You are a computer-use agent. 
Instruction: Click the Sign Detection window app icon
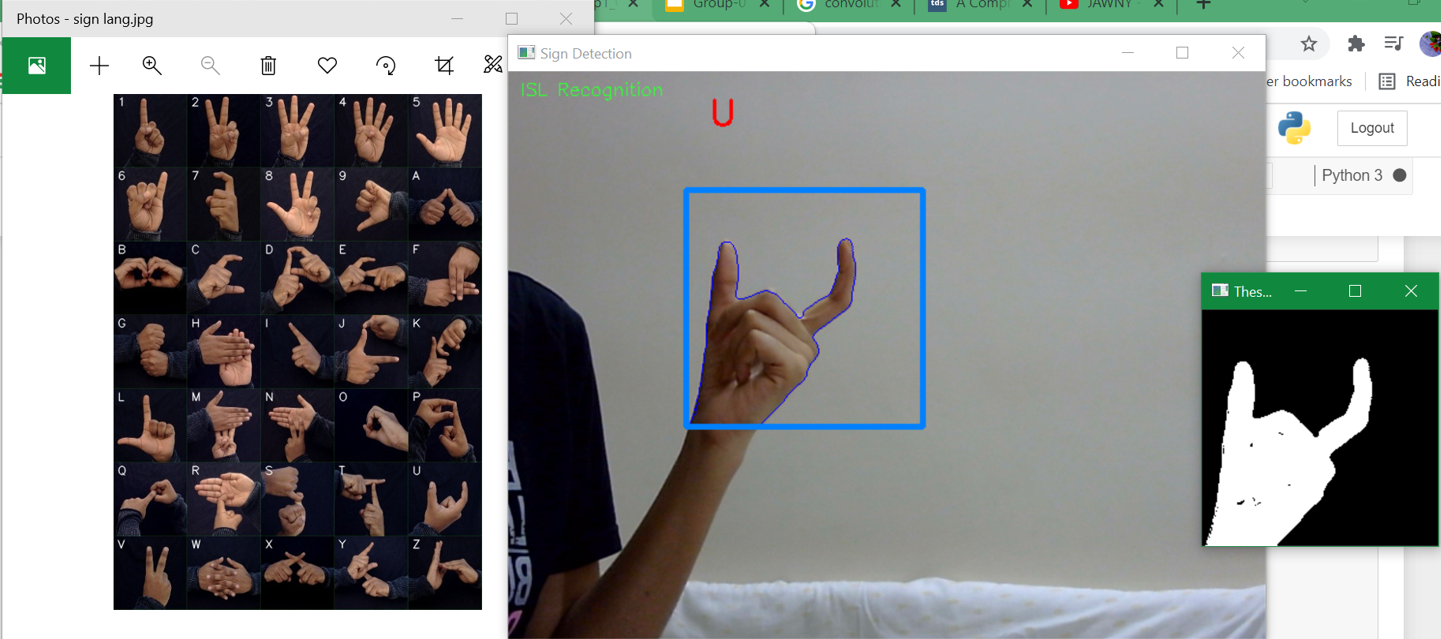point(526,53)
